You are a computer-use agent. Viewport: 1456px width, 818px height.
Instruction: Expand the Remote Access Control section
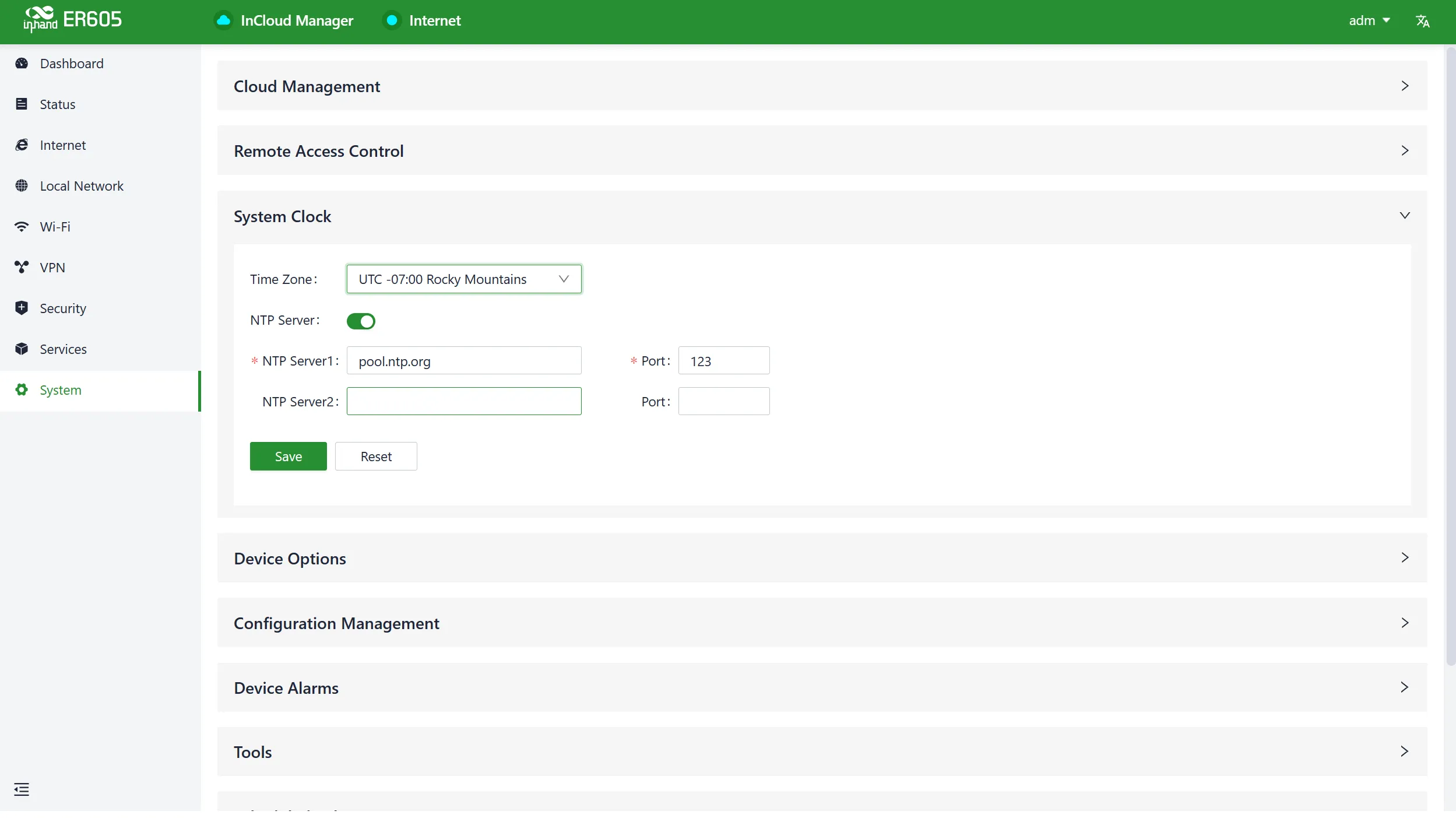pyautogui.click(x=822, y=150)
